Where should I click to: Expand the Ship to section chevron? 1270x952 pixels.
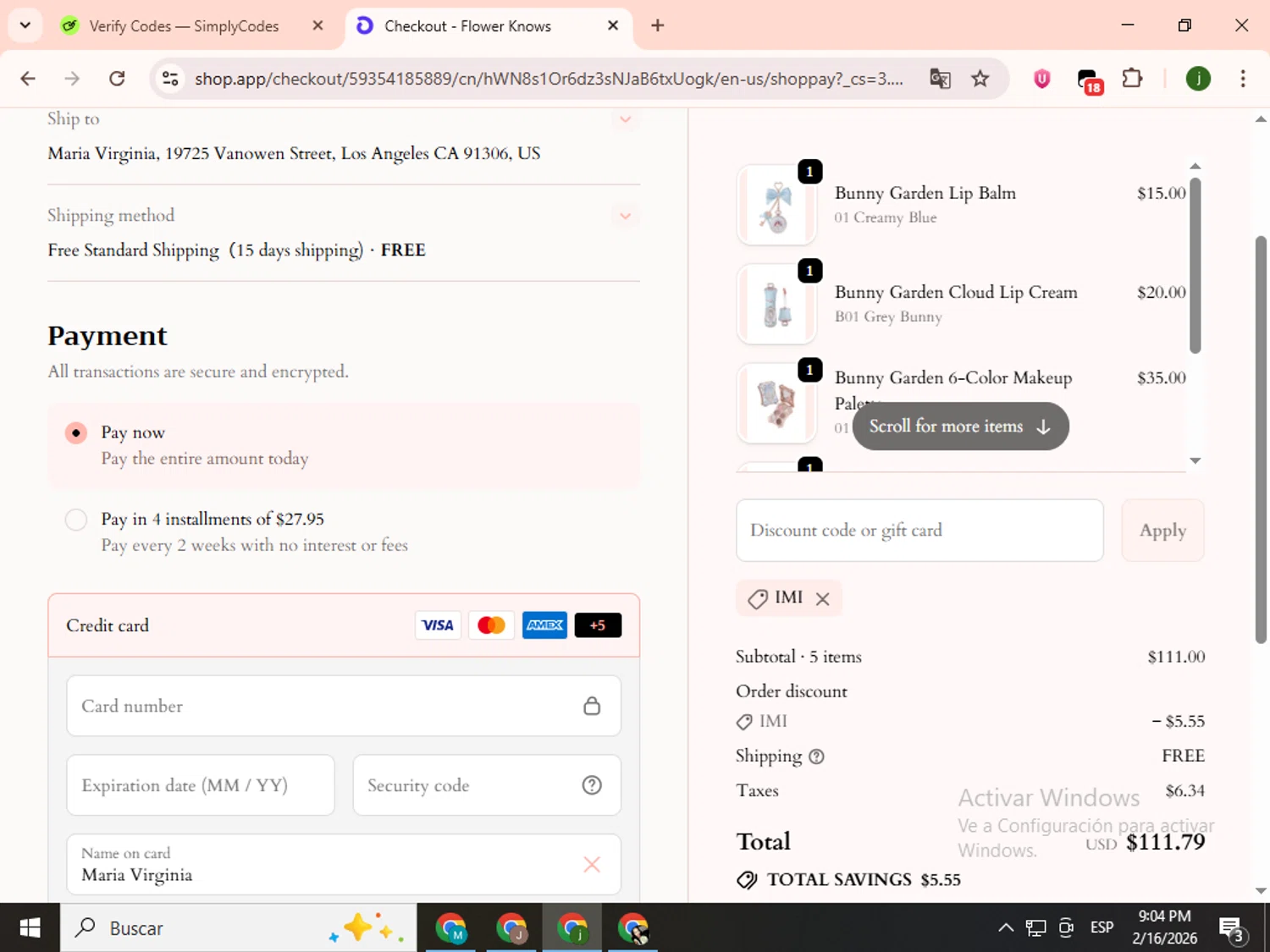626,119
